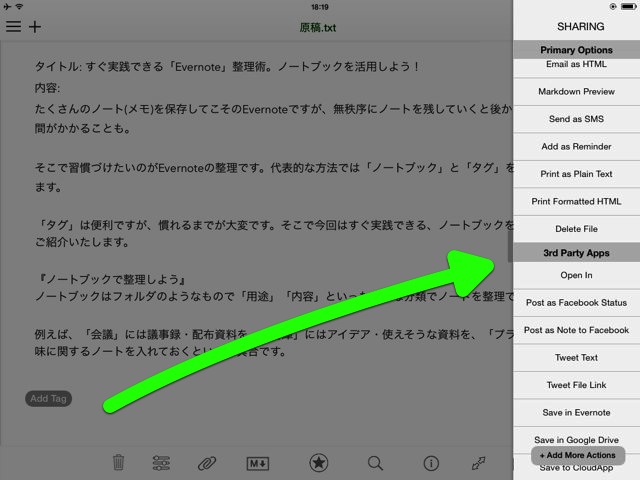Open the hamburger menu icon

[x=13, y=27]
